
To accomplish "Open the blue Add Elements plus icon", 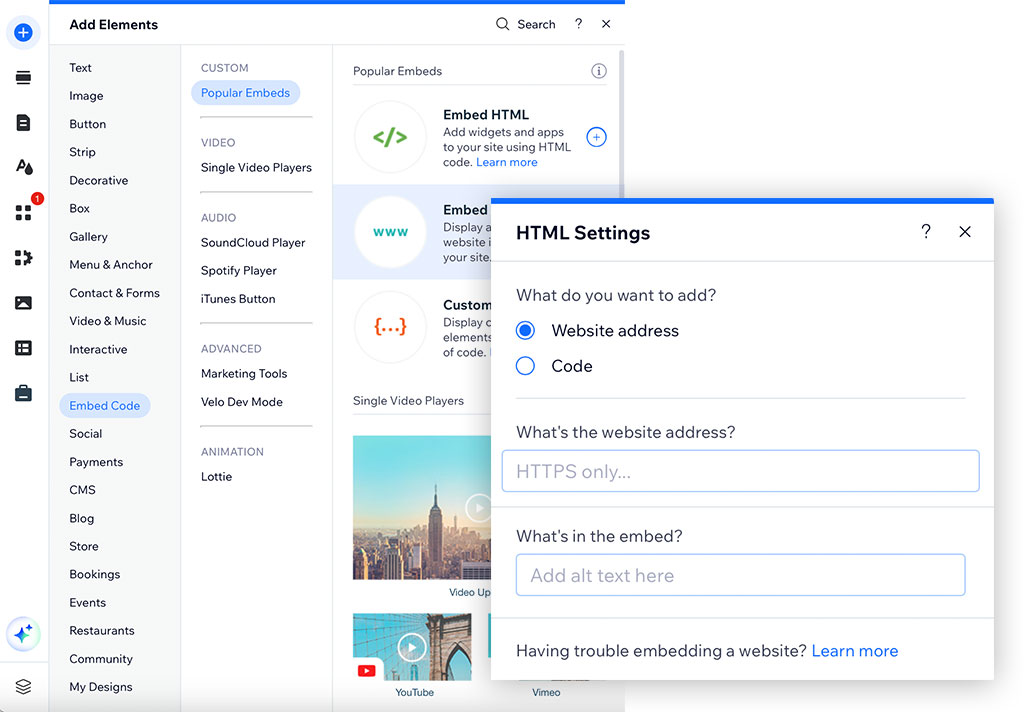I will 22,32.
